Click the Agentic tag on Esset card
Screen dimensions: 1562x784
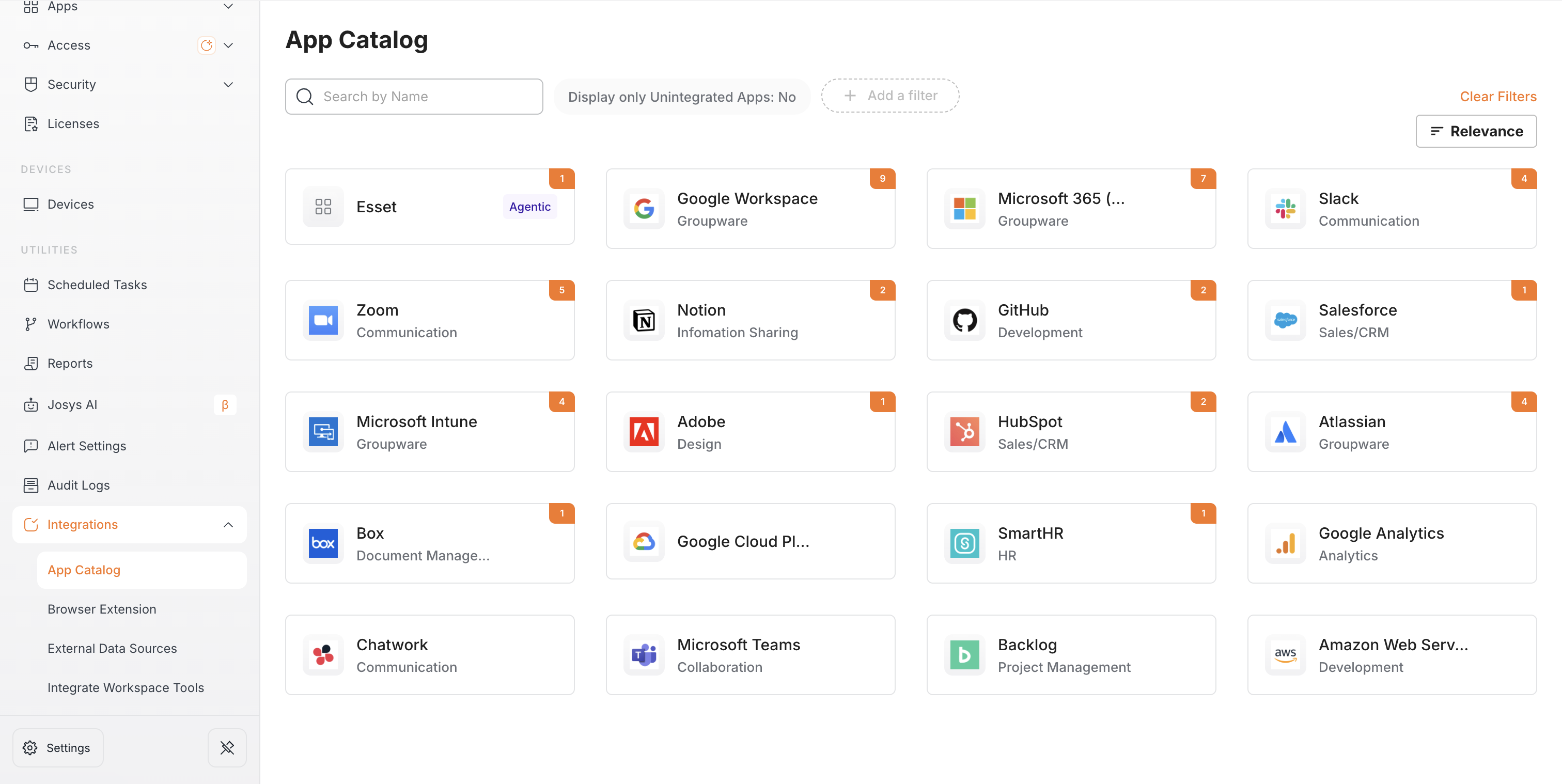(529, 207)
